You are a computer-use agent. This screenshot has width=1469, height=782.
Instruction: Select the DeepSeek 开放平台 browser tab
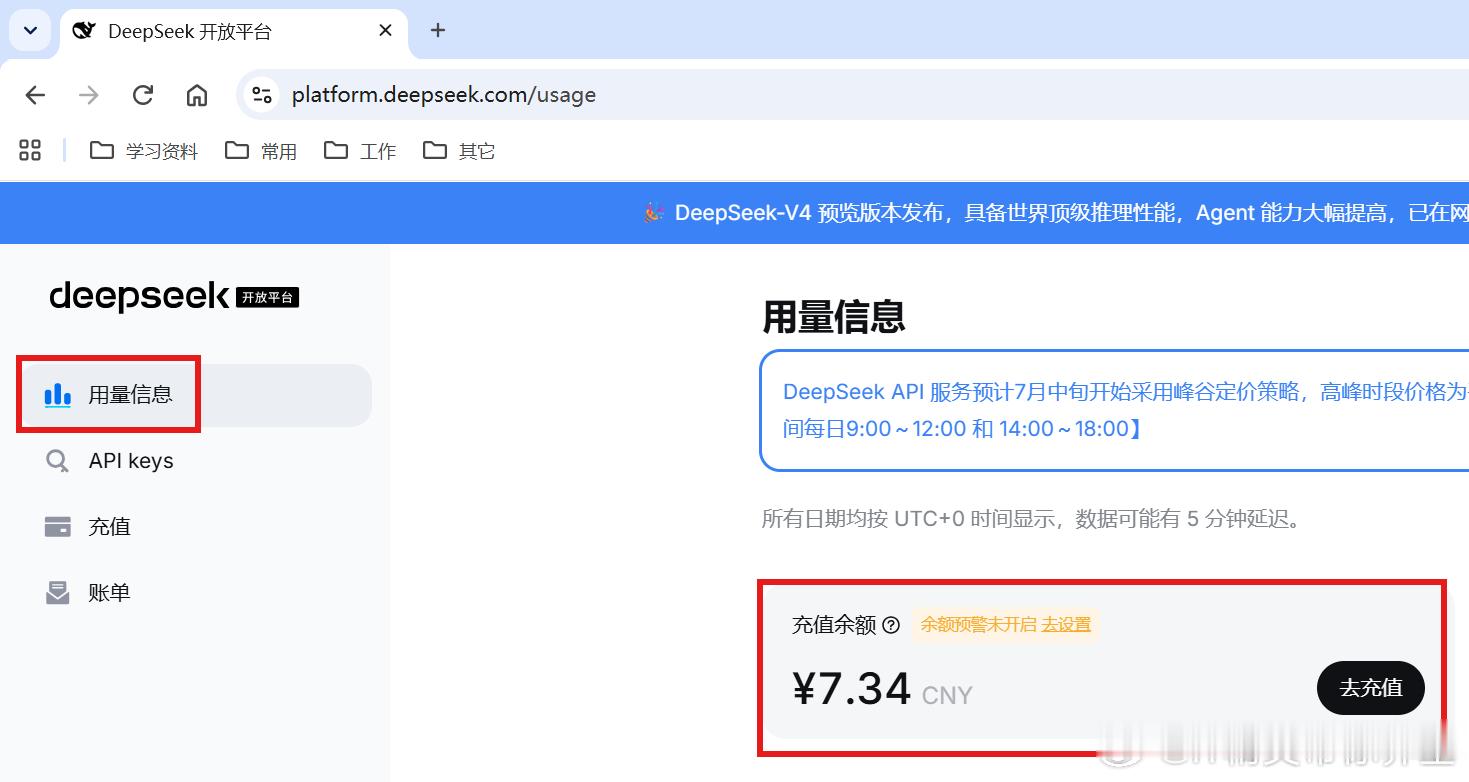(233, 31)
